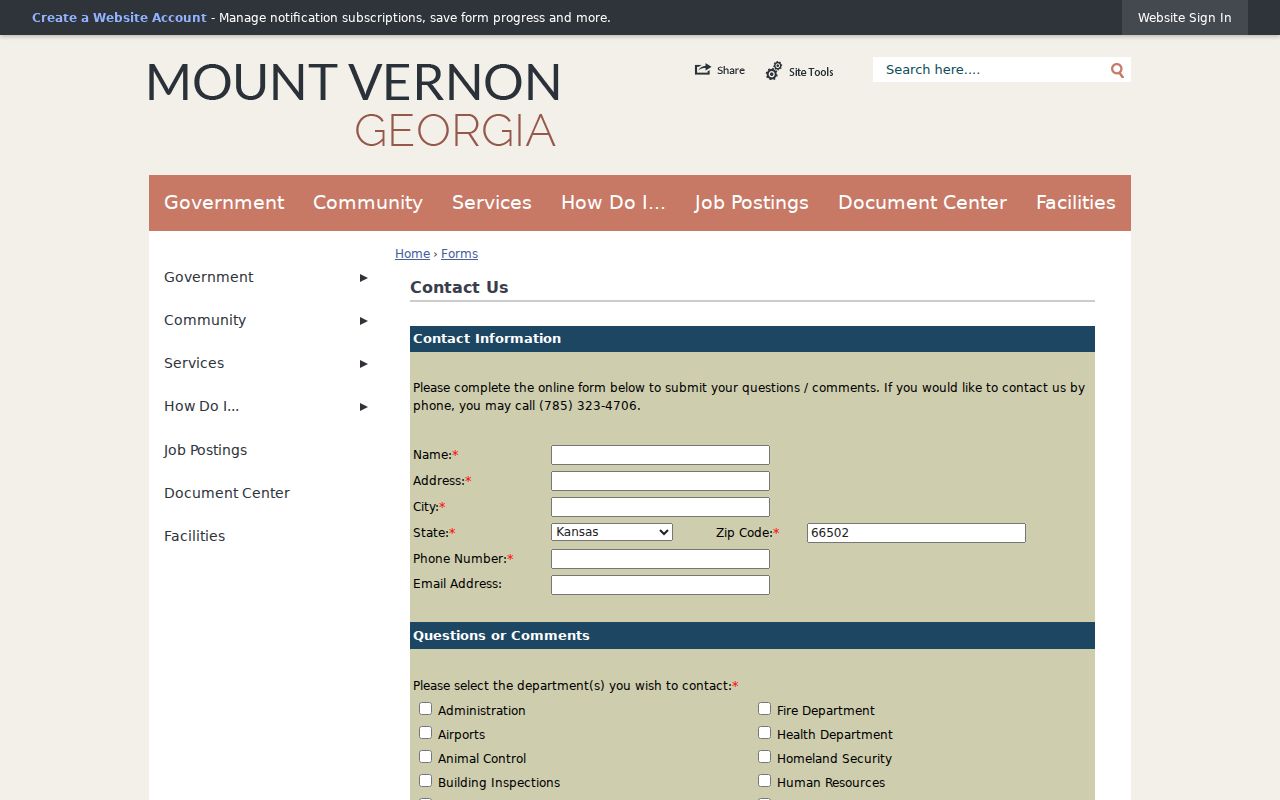
Task: Open How Do I... in top navigation
Action: click(x=613, y=202)
